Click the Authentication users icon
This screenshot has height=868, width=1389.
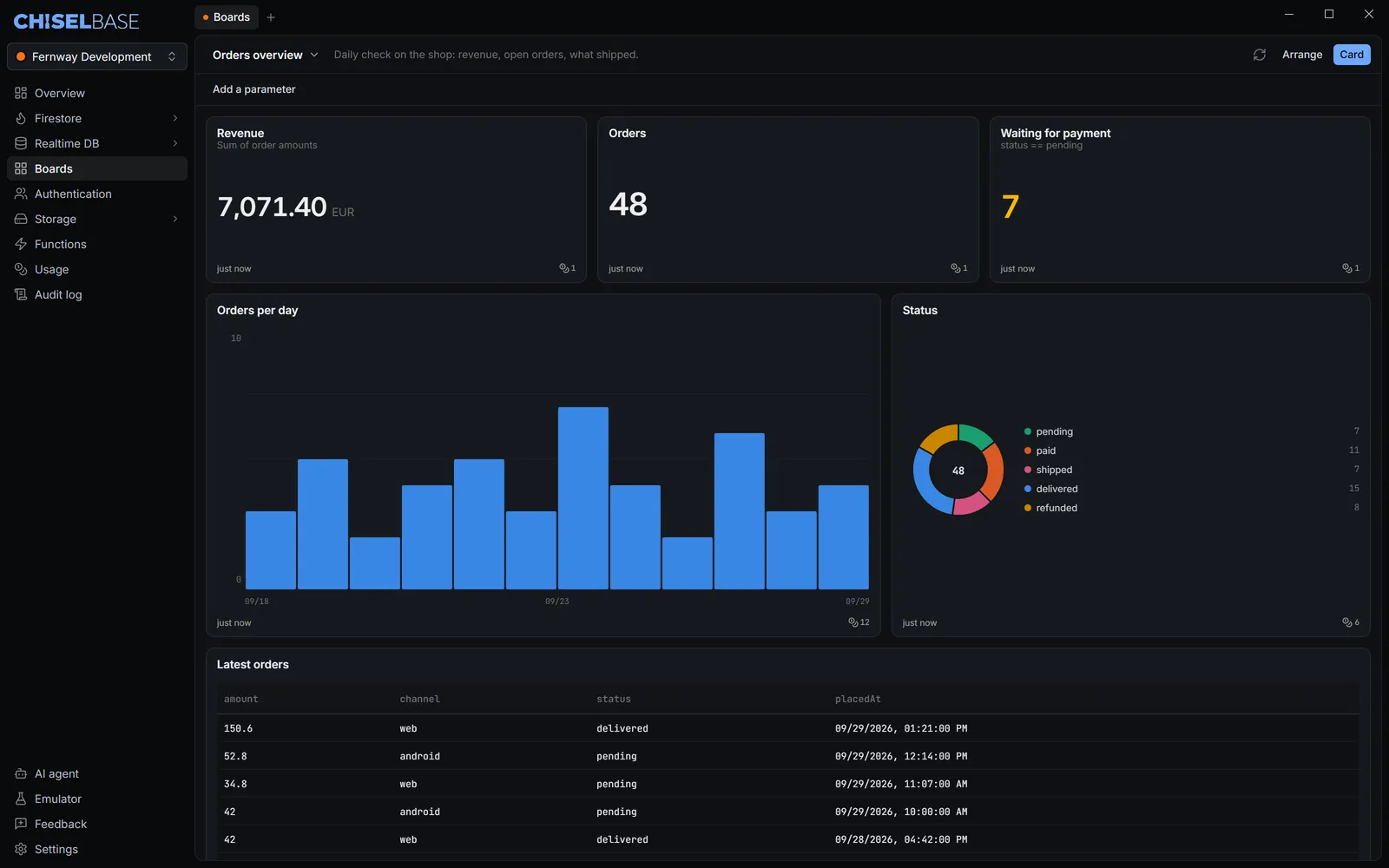pyautogui.click(x=21, y=194)
